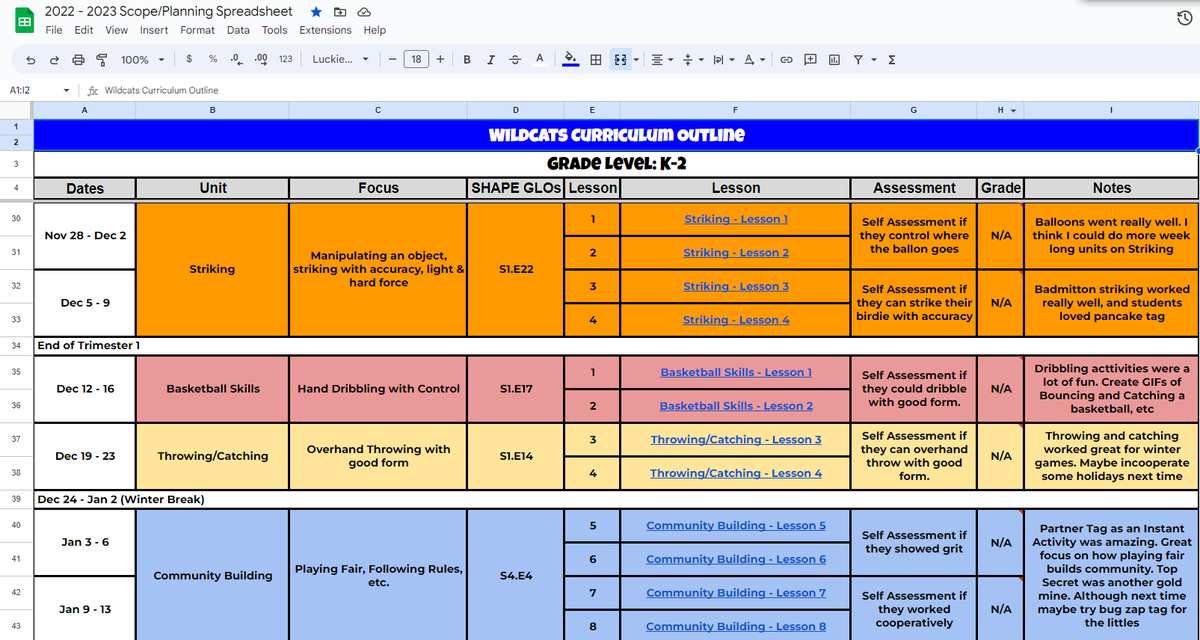
Task: Open the Zoom 100% dropdown
Action: 141,60
